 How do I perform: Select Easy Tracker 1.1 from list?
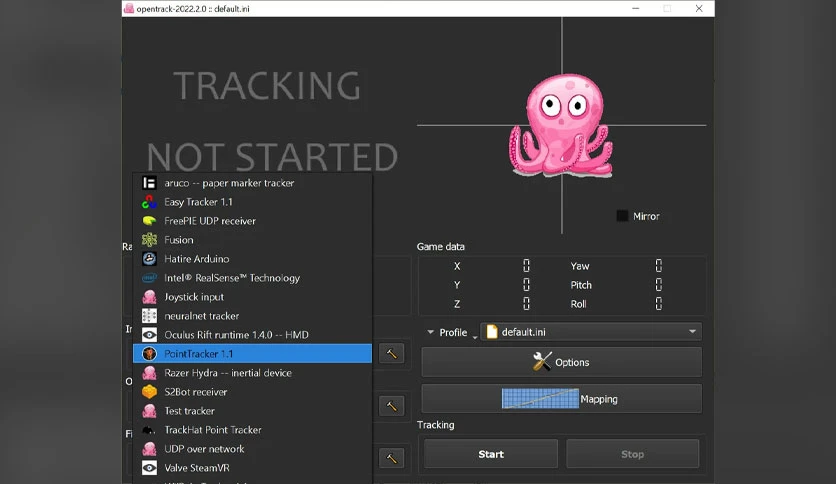pyautogui.click(x=252, y=202)
